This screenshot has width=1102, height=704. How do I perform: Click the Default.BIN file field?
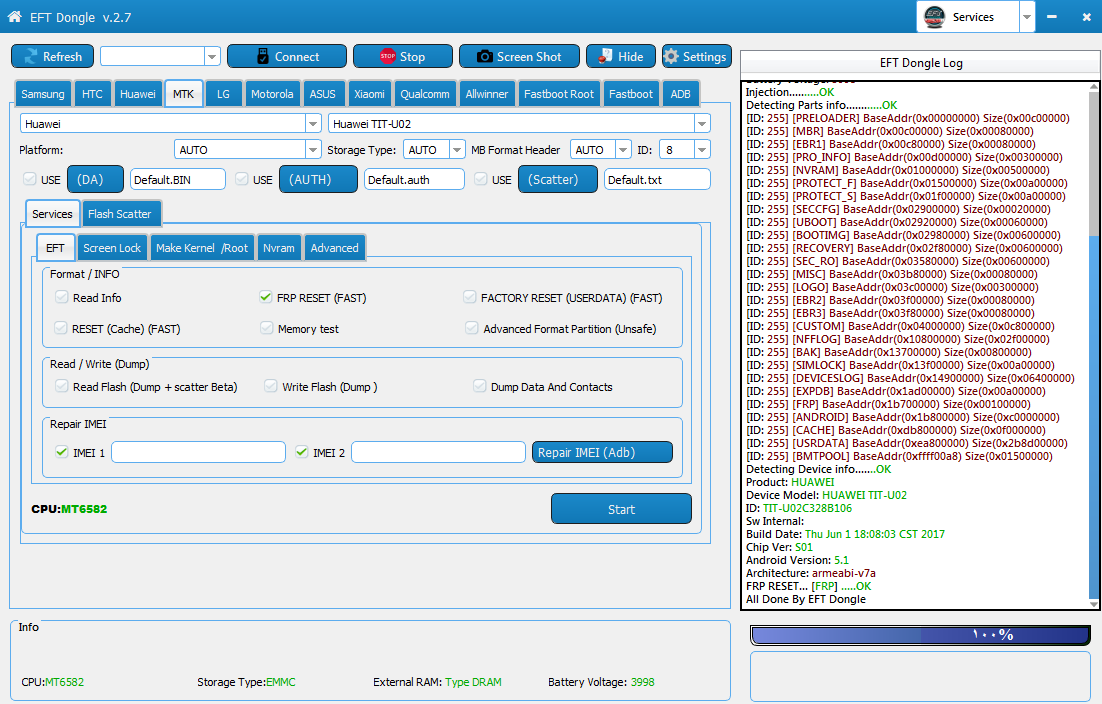tap(178, 179)
